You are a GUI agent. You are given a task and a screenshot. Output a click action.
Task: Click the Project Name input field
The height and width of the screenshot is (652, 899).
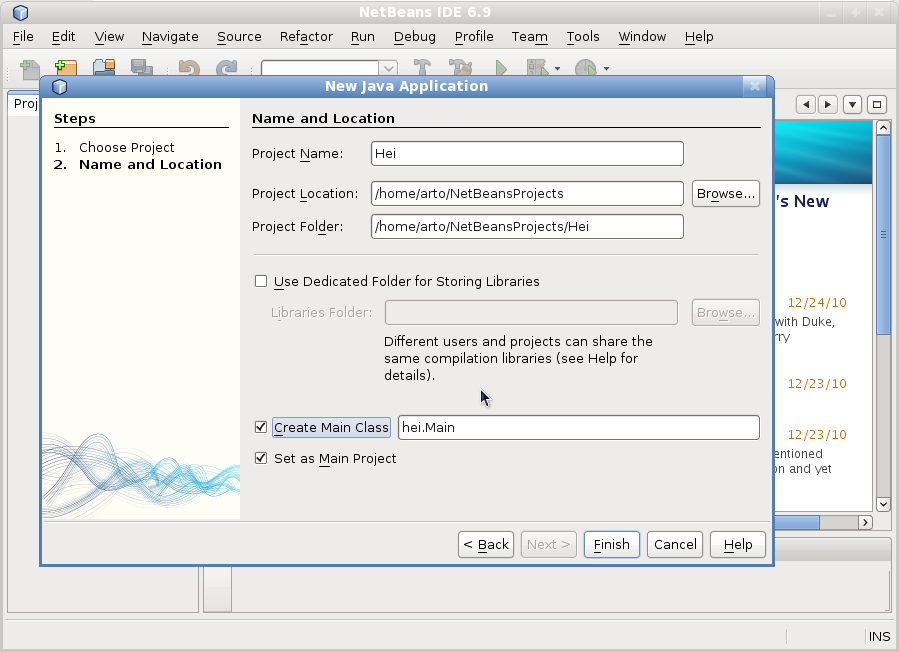[527, 154]
